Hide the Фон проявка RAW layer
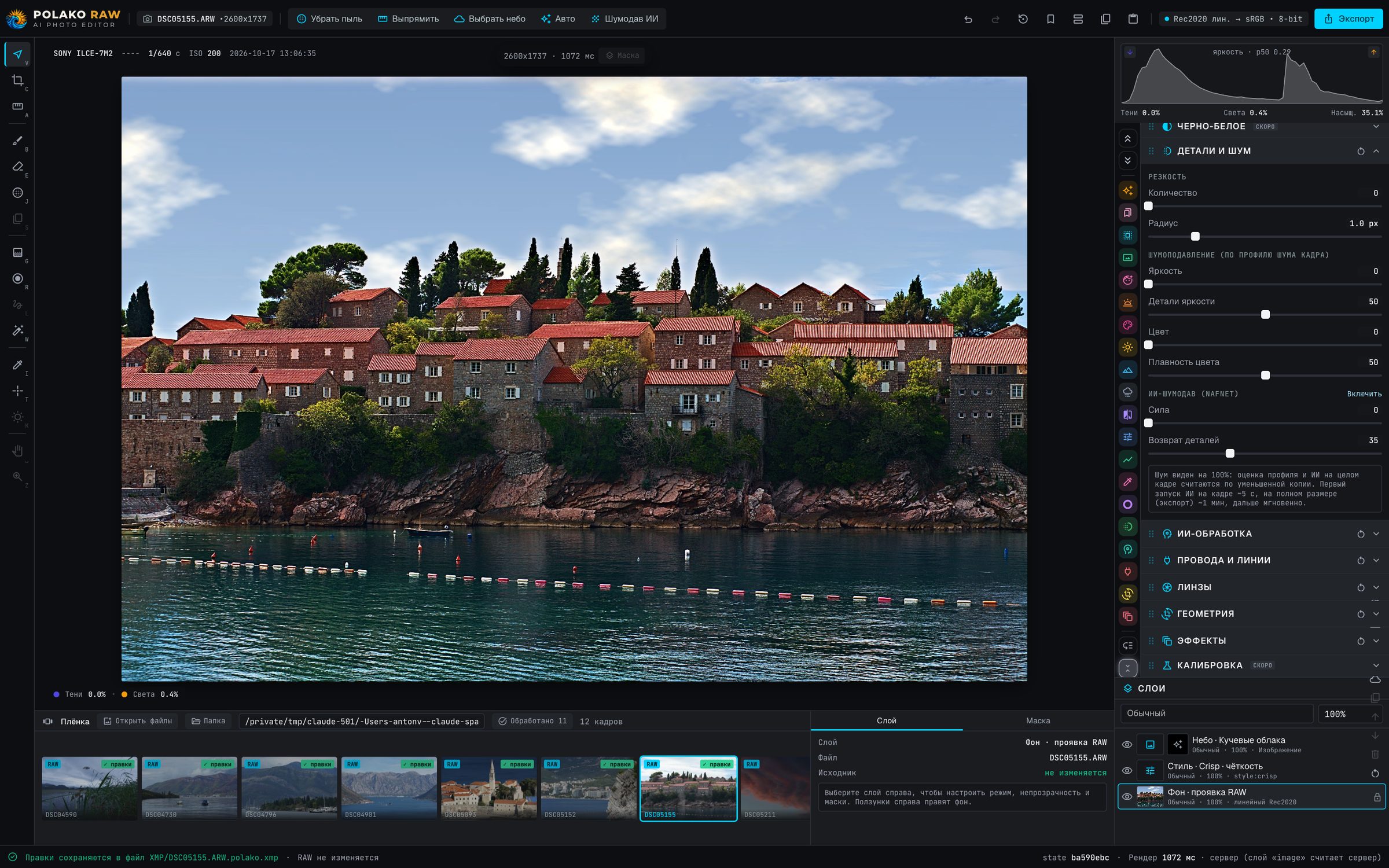Screen dimensions: 1389x868 [1127, 797]
